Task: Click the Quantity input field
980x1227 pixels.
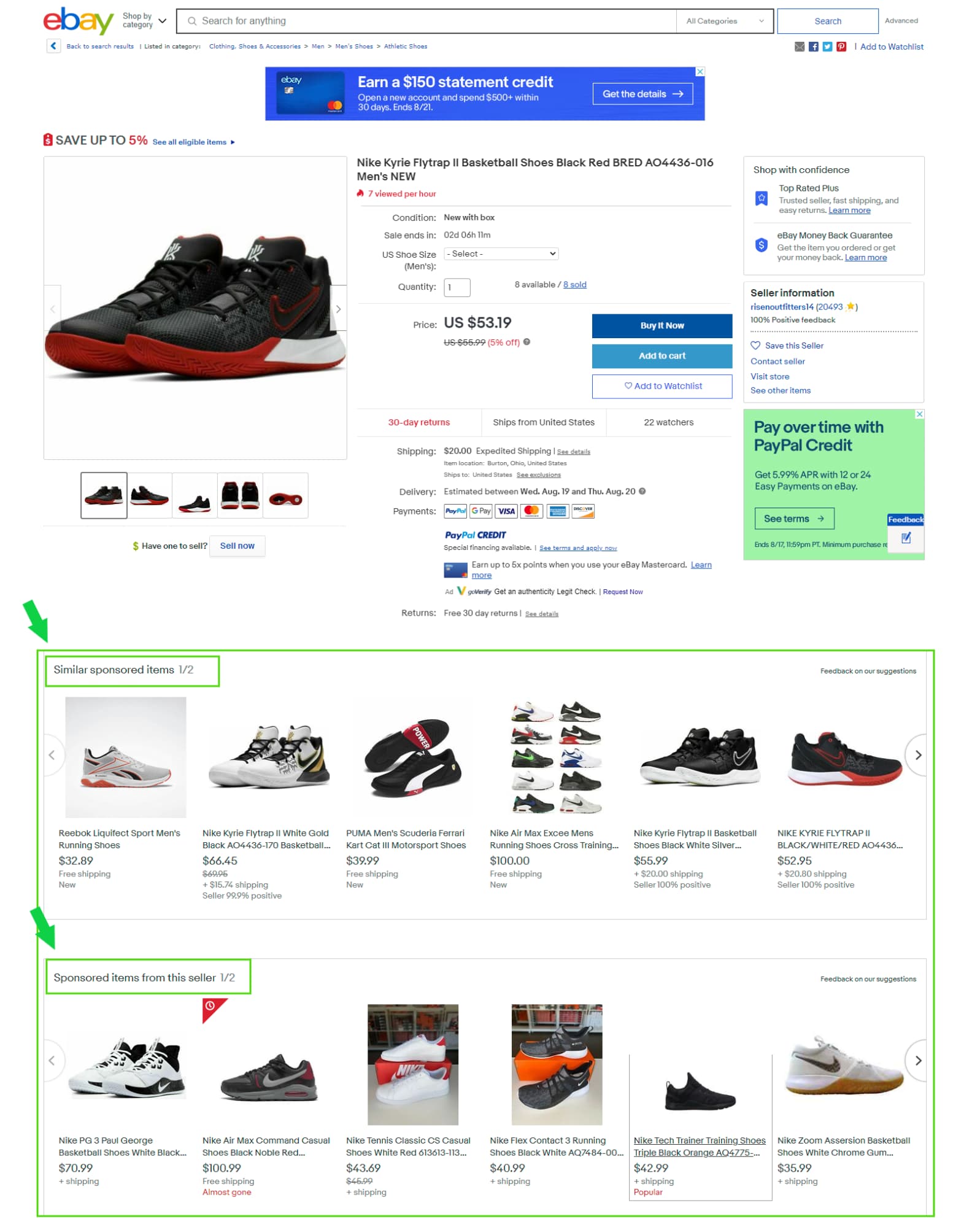Action: point(457,287)
